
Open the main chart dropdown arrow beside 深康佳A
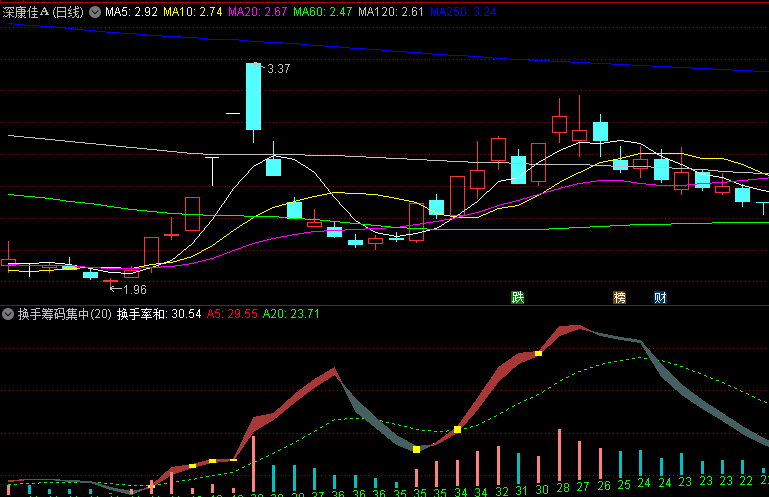[95, 12]
